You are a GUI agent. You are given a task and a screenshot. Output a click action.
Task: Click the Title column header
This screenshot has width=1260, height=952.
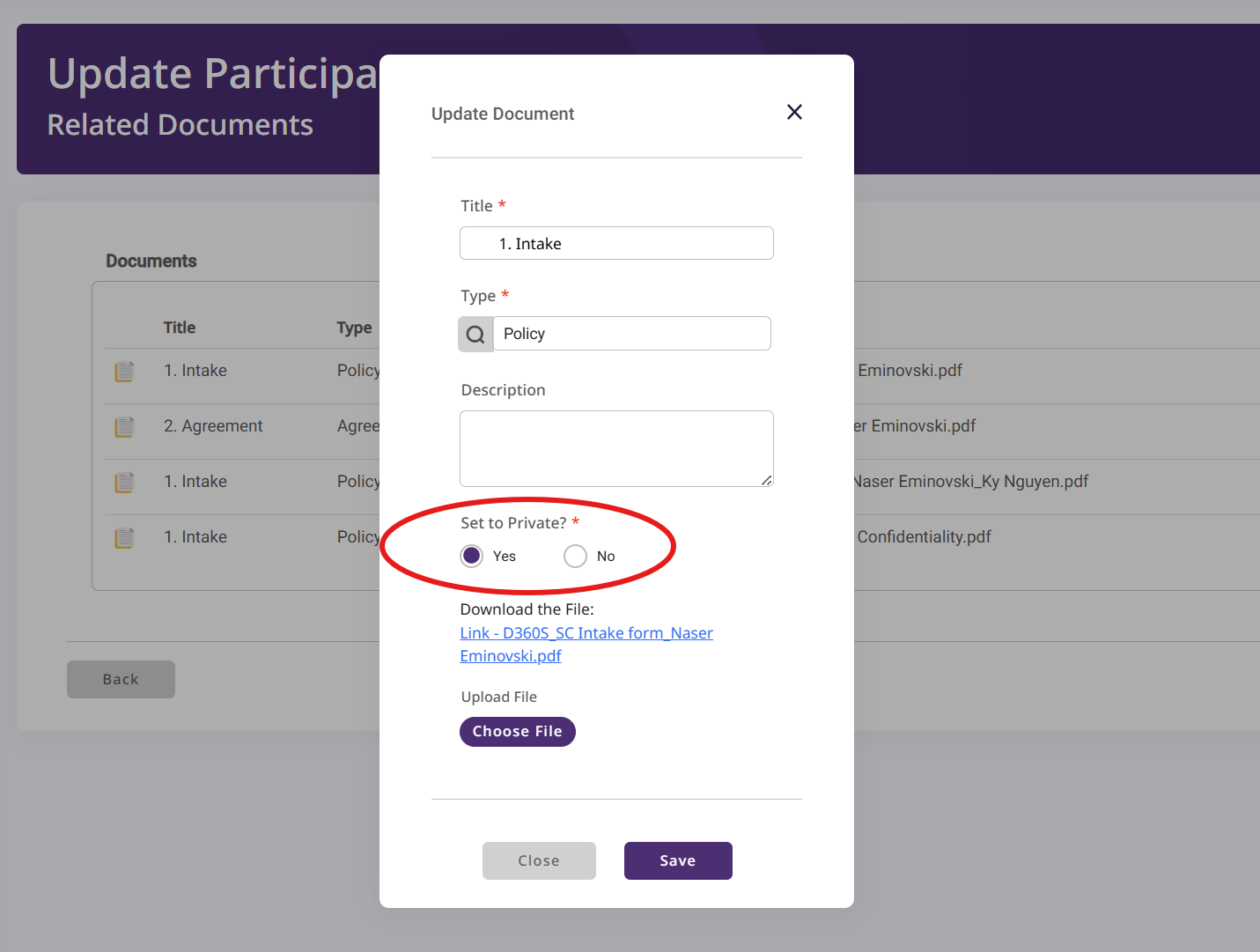pos(180,328)
